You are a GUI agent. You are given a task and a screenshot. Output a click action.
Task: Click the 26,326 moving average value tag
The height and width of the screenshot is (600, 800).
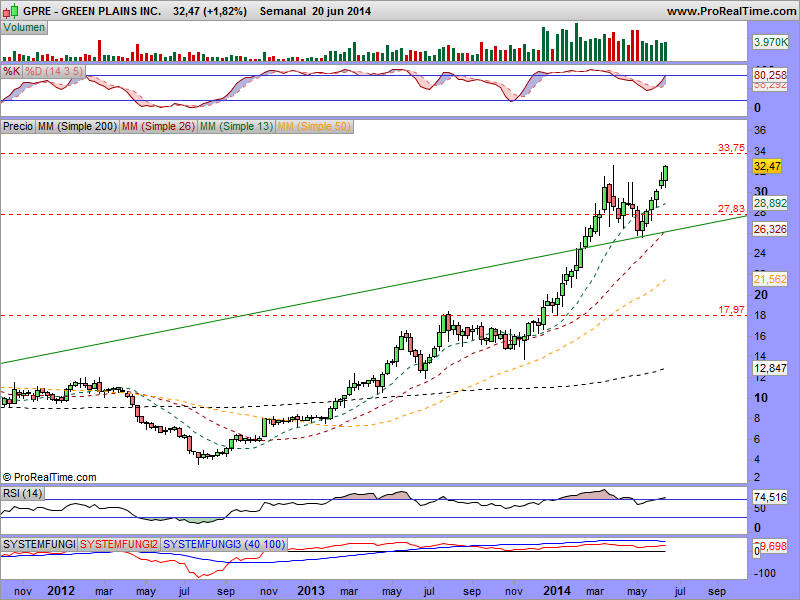pyautogui.click(x=770, y=230)
